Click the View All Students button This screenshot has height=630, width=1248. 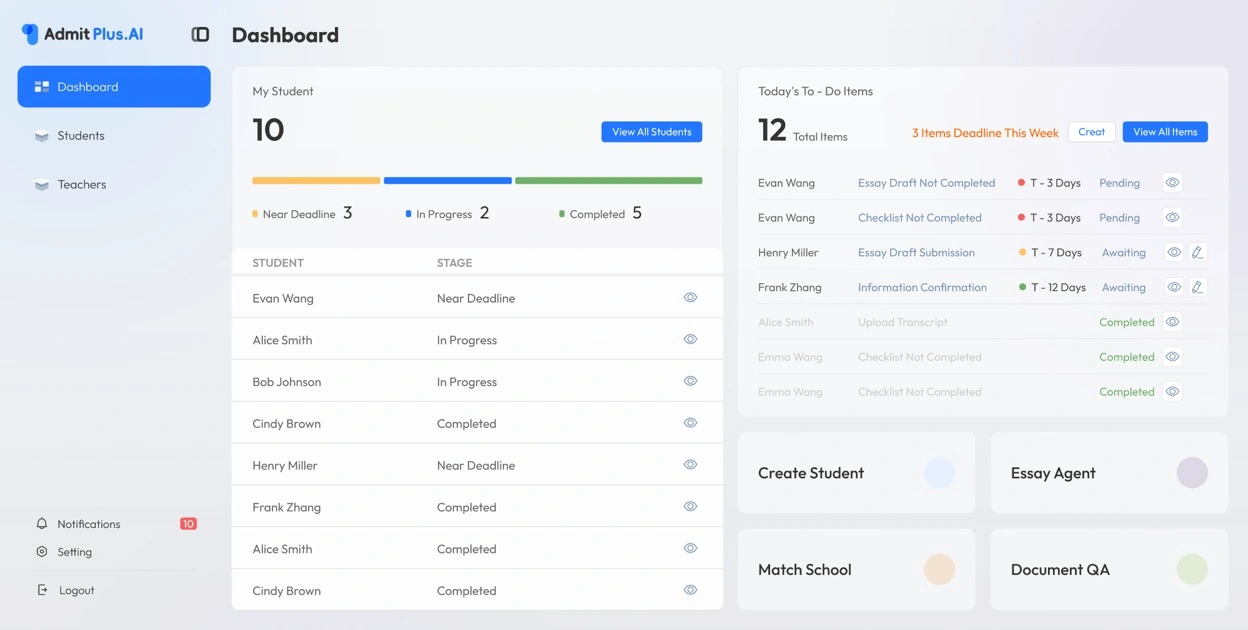coord(651,131)
